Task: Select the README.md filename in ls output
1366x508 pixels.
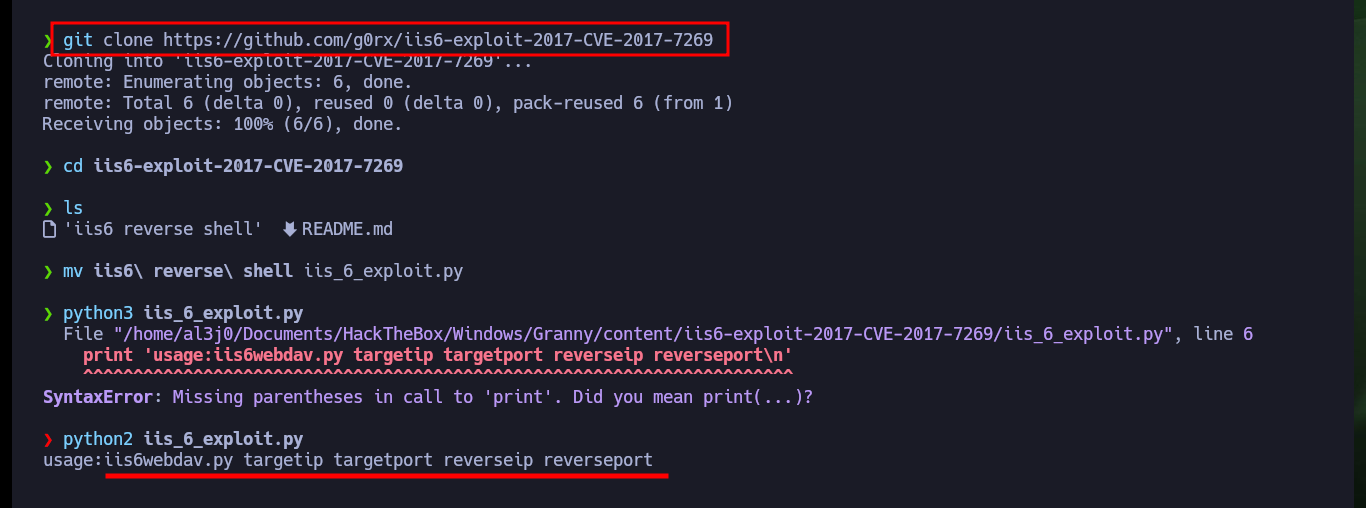Action: [x=348, y=229]
